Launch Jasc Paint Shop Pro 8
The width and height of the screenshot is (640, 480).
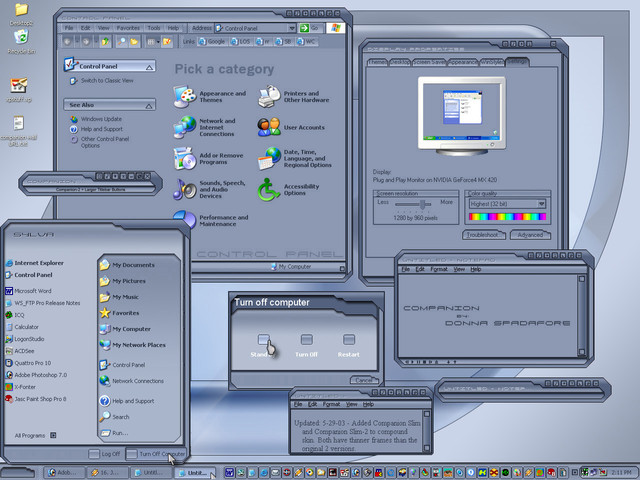(x=36, y=399)
